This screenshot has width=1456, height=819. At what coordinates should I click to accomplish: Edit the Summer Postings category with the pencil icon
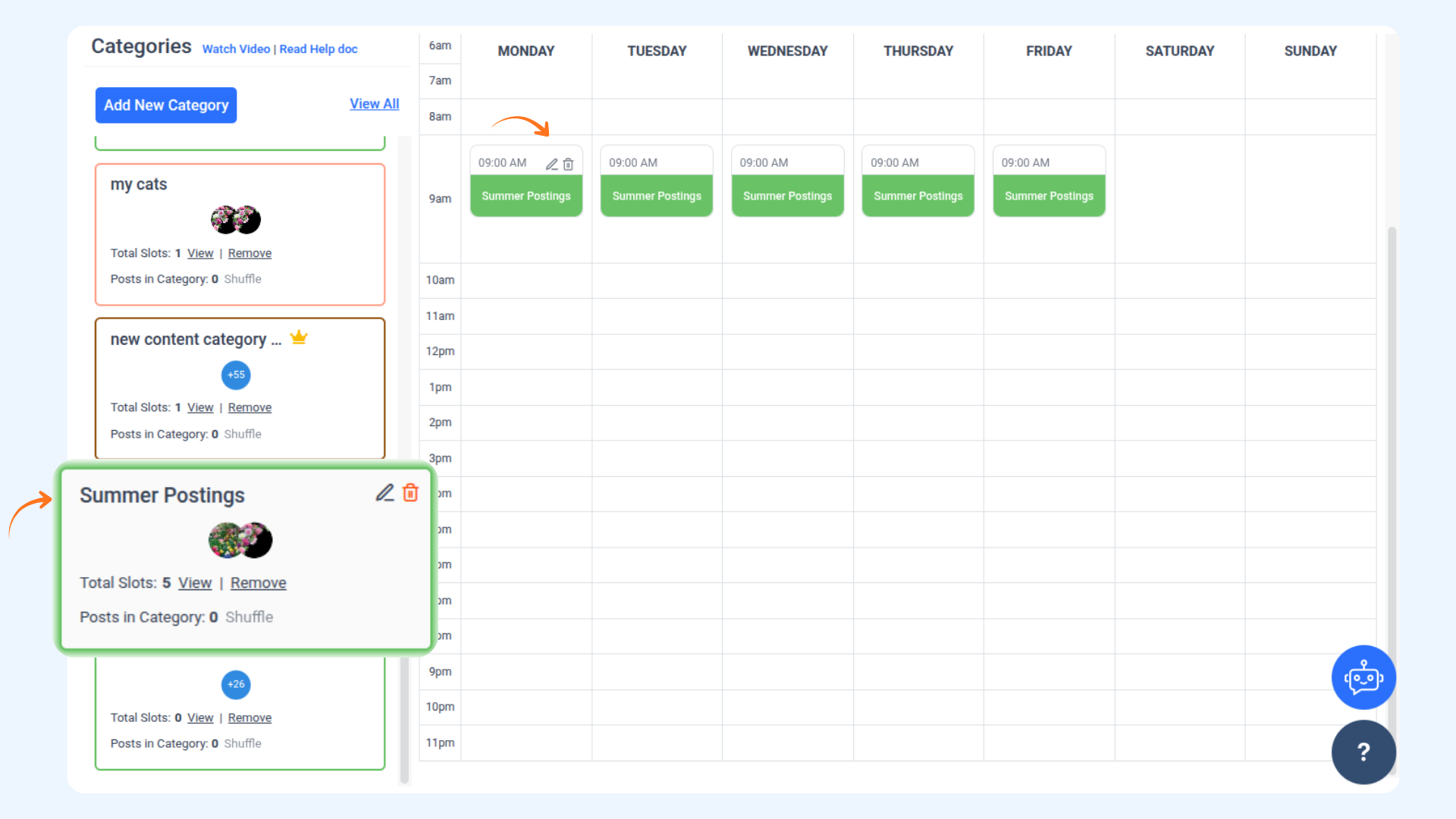pos(385,493)
